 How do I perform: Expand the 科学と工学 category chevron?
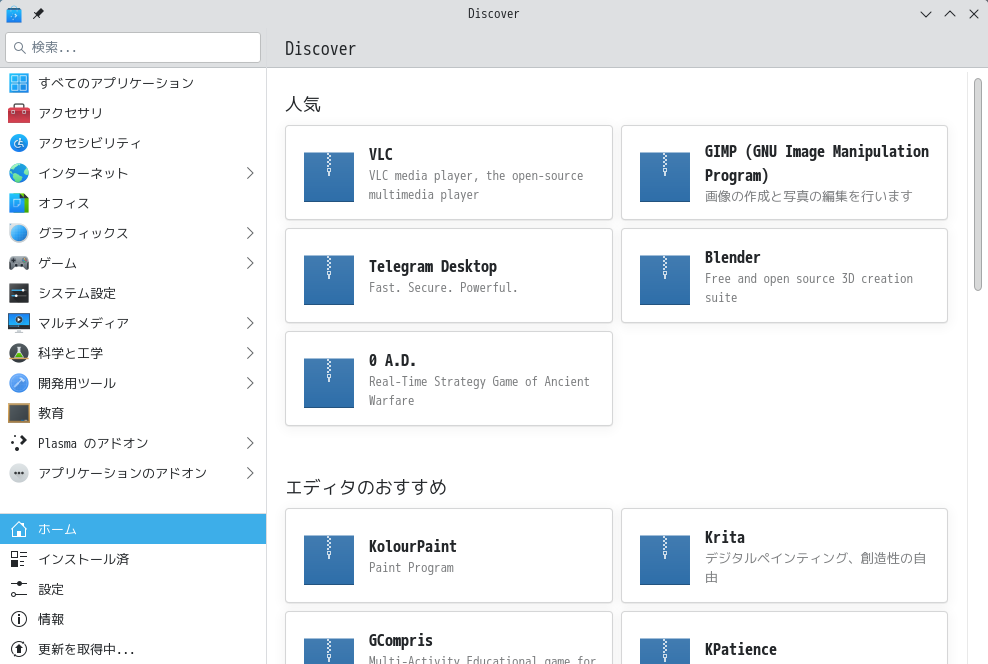click(x=250, y=353)
